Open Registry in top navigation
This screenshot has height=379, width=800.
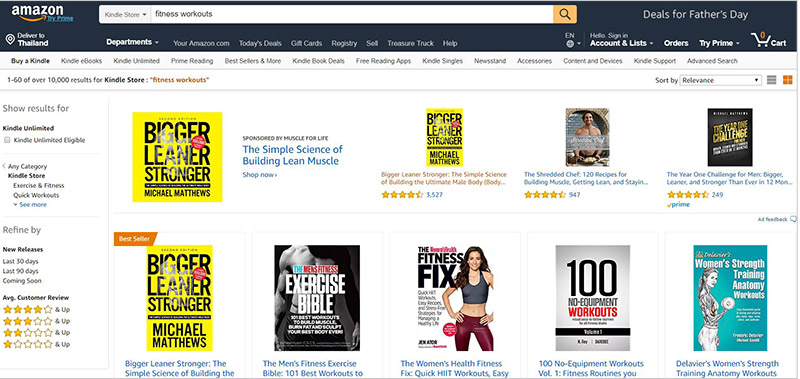[344, 43]
